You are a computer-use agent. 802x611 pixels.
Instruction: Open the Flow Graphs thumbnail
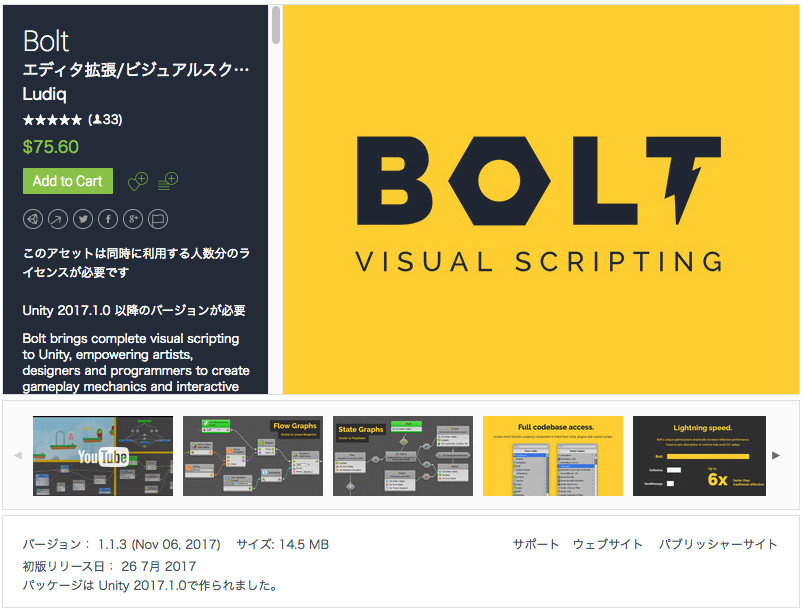click(x=253, y=456)
